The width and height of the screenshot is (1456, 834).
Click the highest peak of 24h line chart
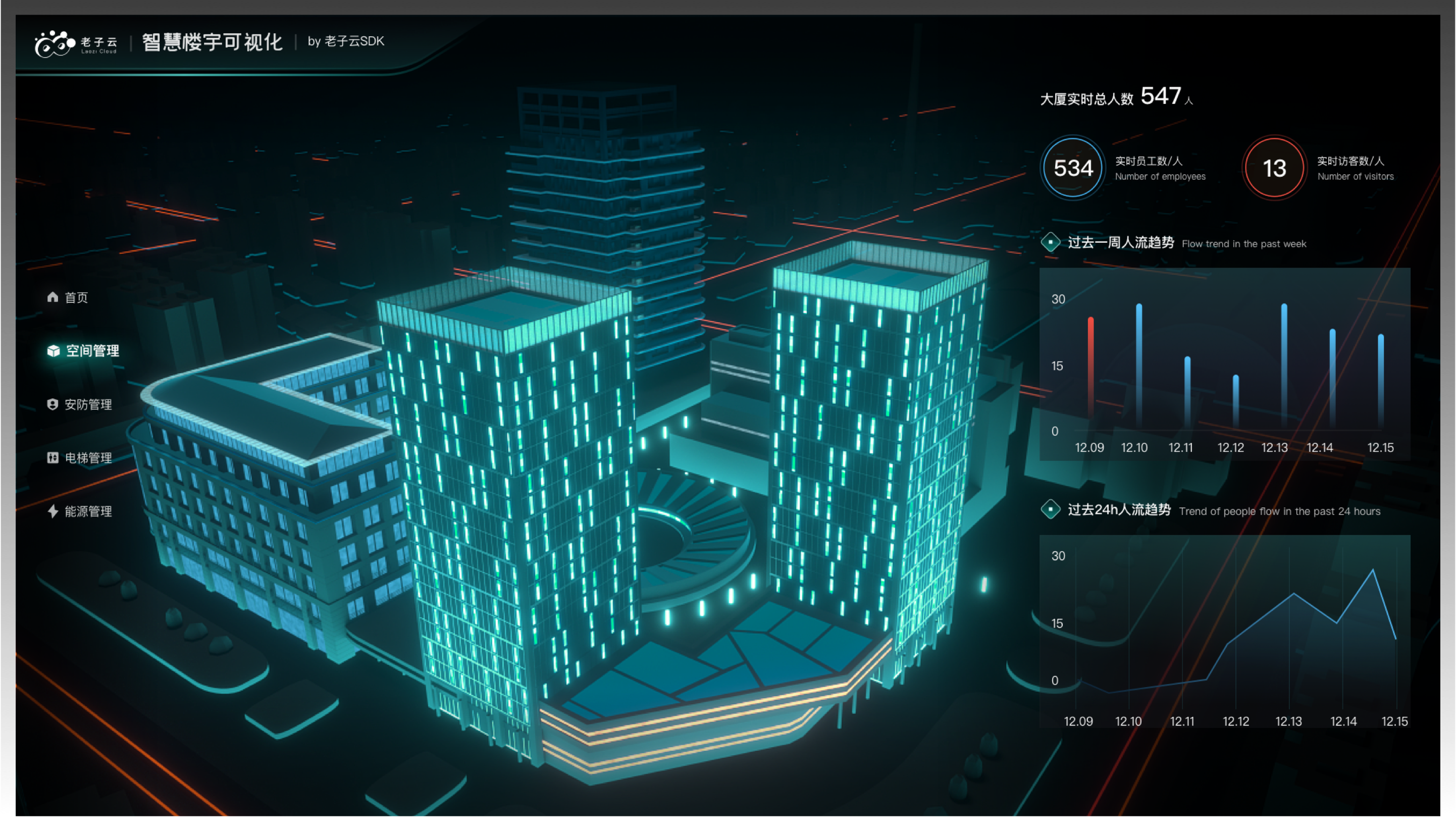(1372, 570)
